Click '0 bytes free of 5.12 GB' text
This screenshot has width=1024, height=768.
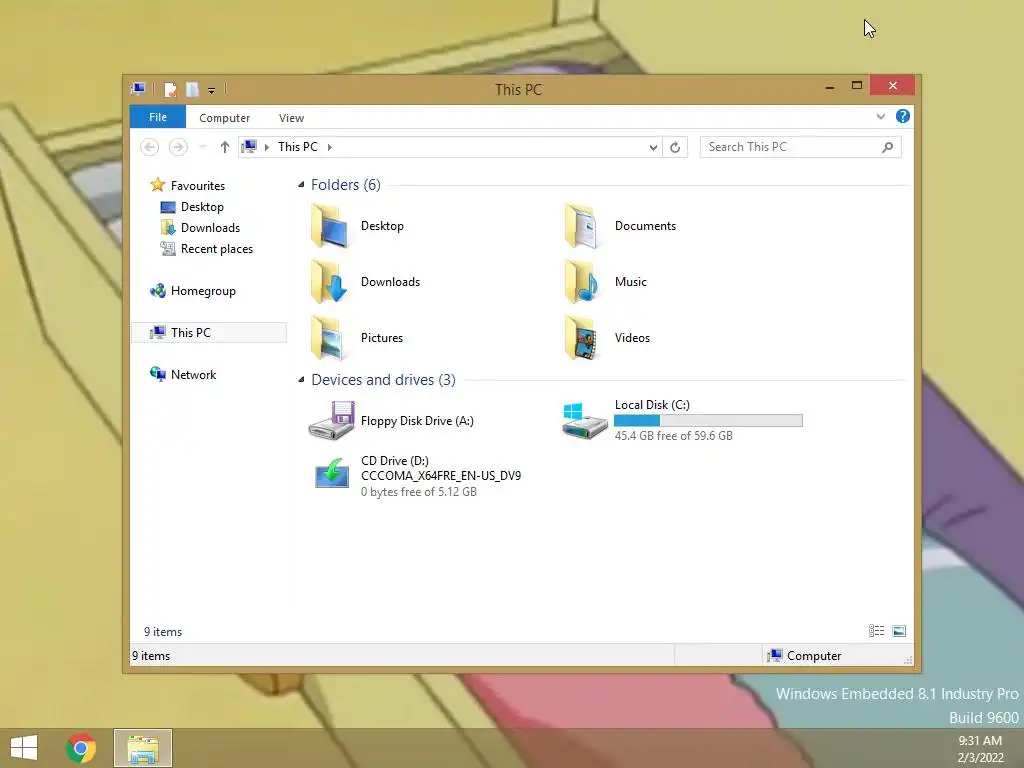click(419, 492)
